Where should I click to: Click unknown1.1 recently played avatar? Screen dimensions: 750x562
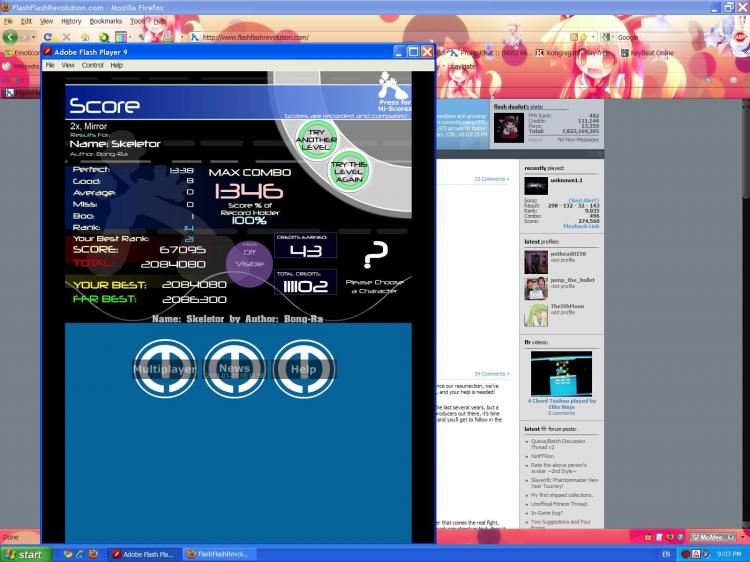coord(536,186)
